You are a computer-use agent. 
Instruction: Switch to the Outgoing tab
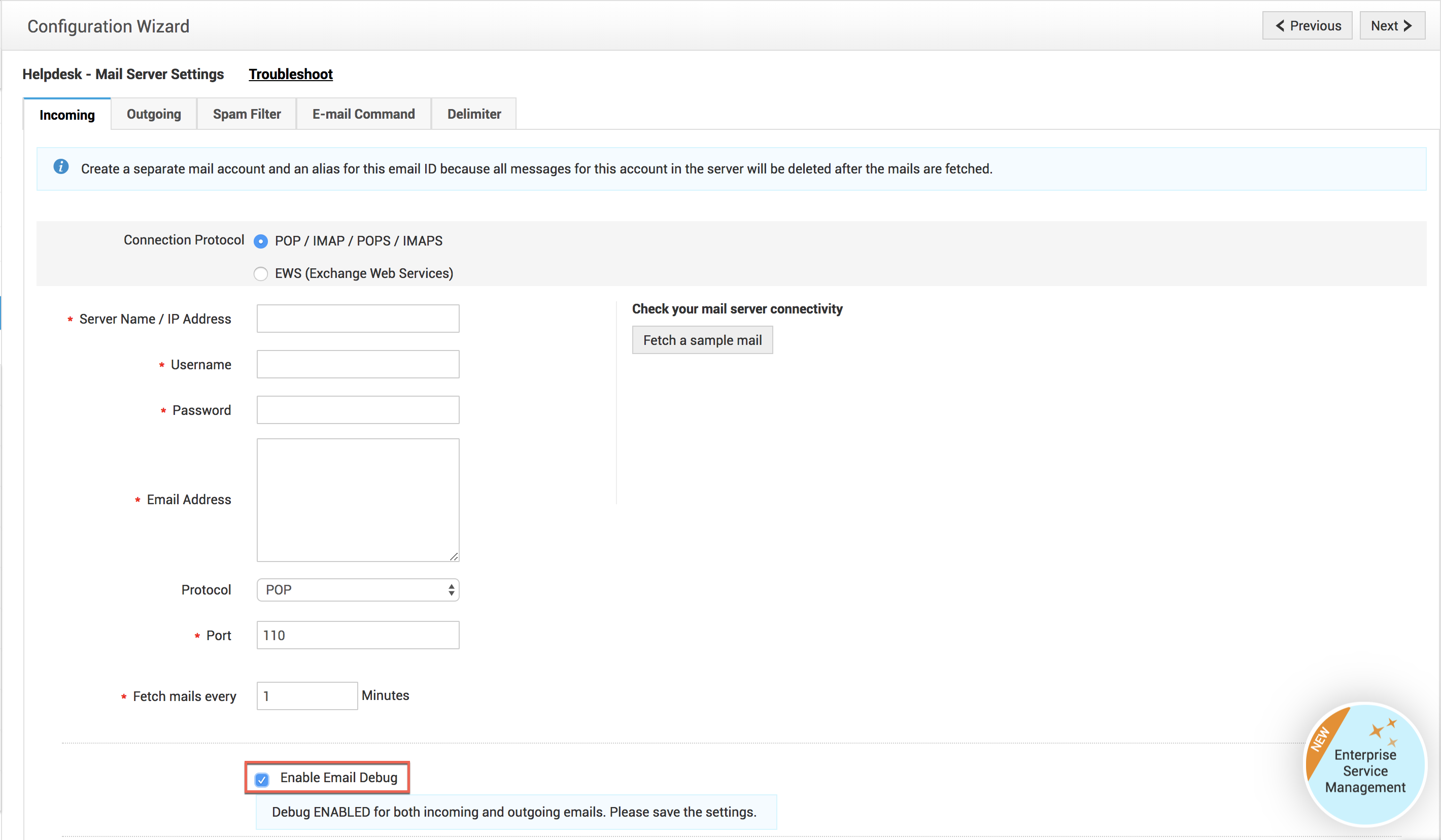(x=153, y=114)
